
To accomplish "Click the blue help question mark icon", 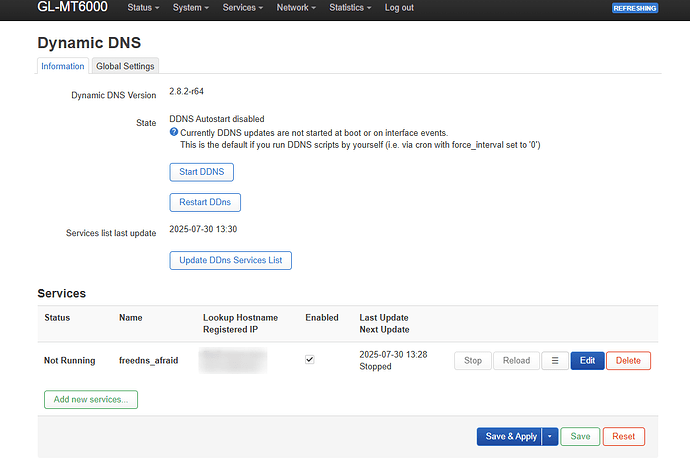I will [174, 132].
